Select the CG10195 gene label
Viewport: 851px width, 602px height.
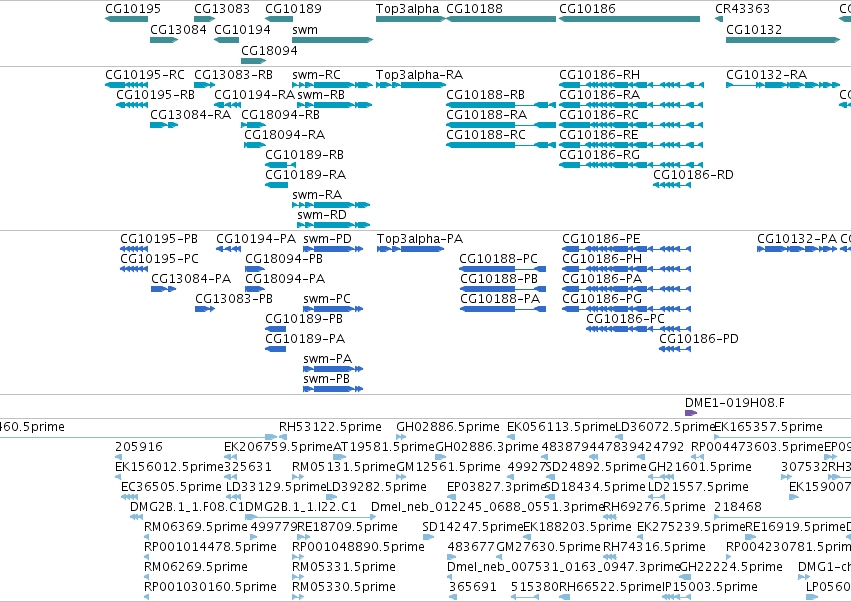point(133,9)
